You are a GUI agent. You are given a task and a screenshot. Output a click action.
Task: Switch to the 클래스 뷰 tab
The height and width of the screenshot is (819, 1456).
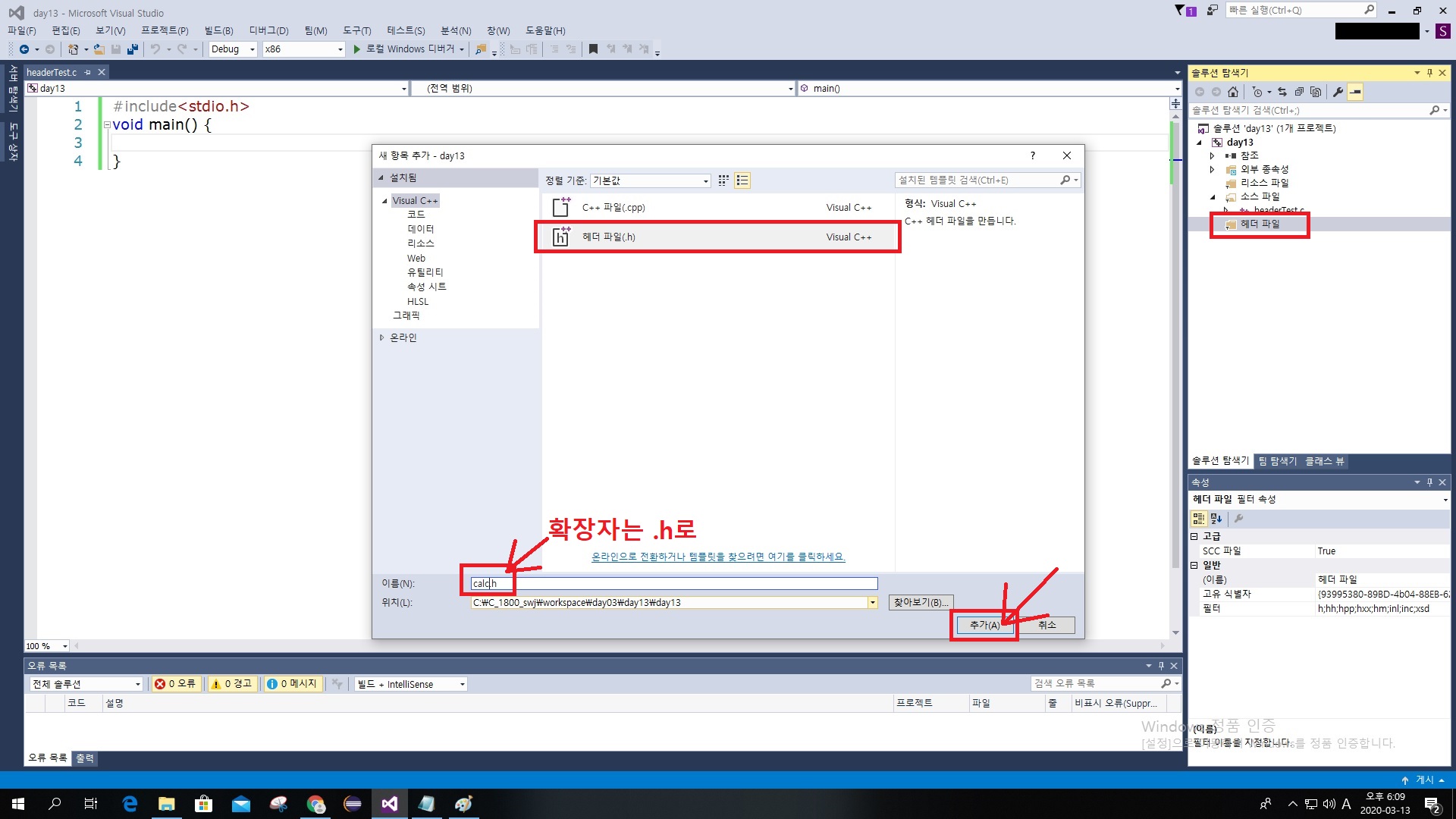(x=1324, y=461)
